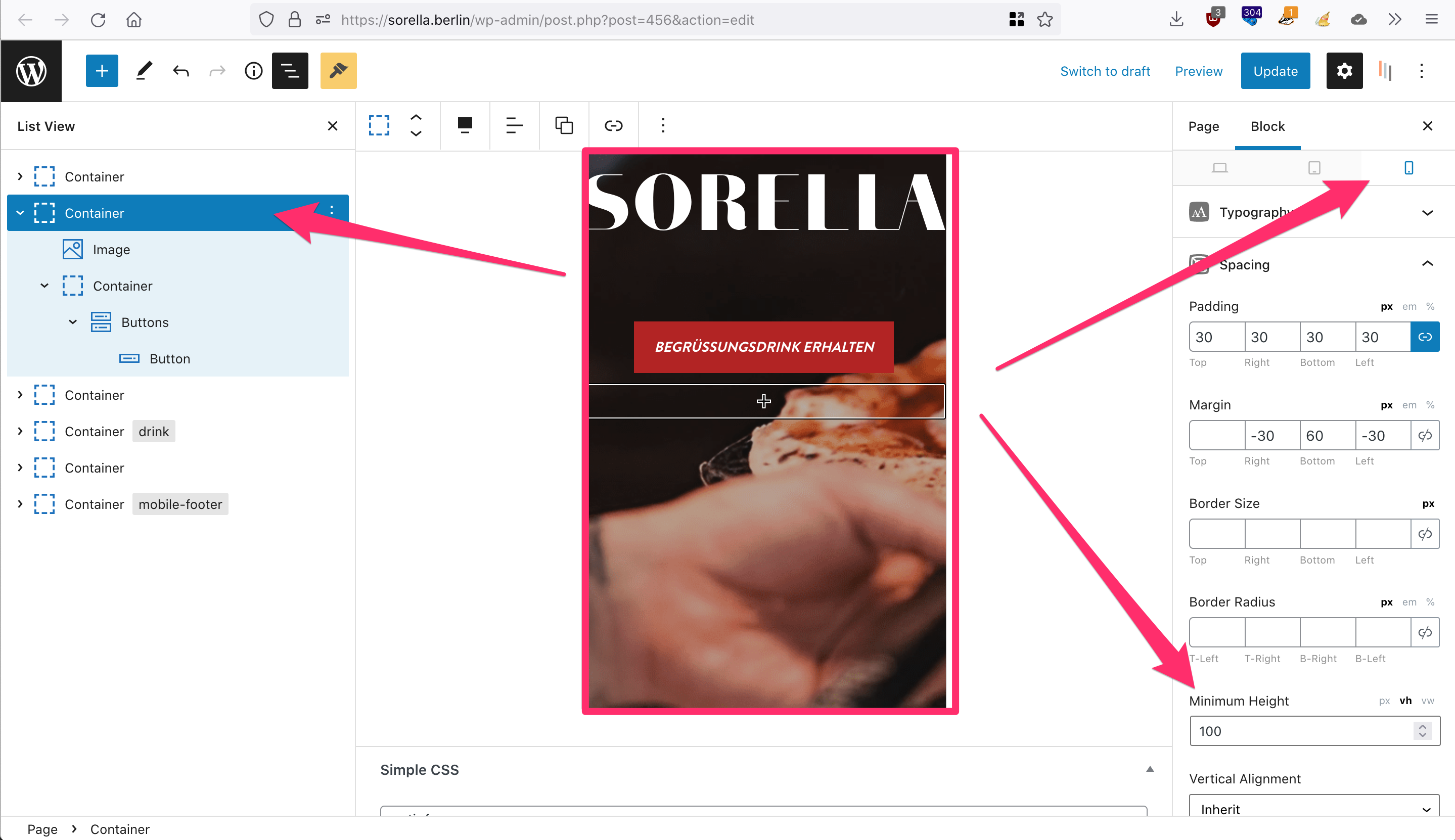Toggle linked margin values

1425,436
